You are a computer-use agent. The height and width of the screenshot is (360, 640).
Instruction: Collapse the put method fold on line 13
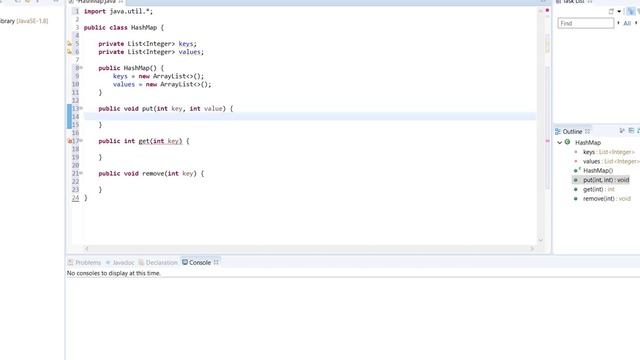pos(81,108)
